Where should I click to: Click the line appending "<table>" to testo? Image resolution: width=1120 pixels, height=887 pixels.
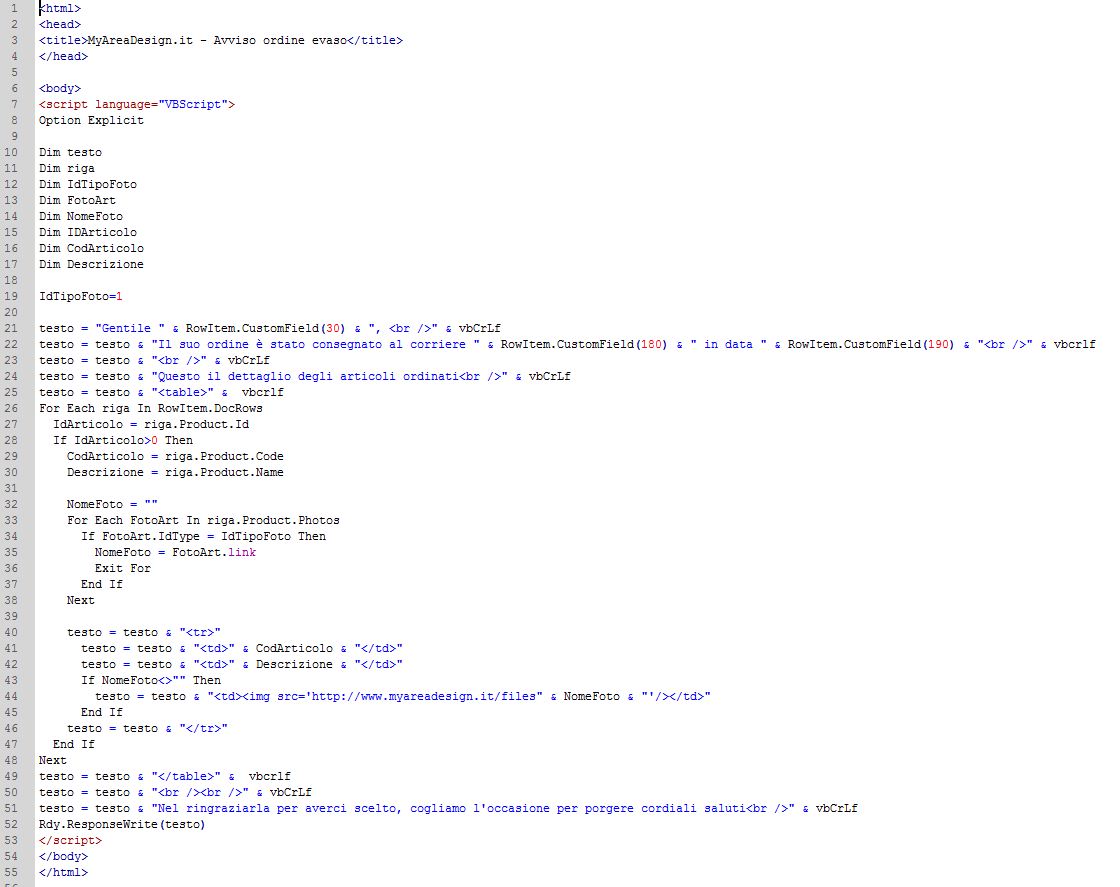coord(161,392)
